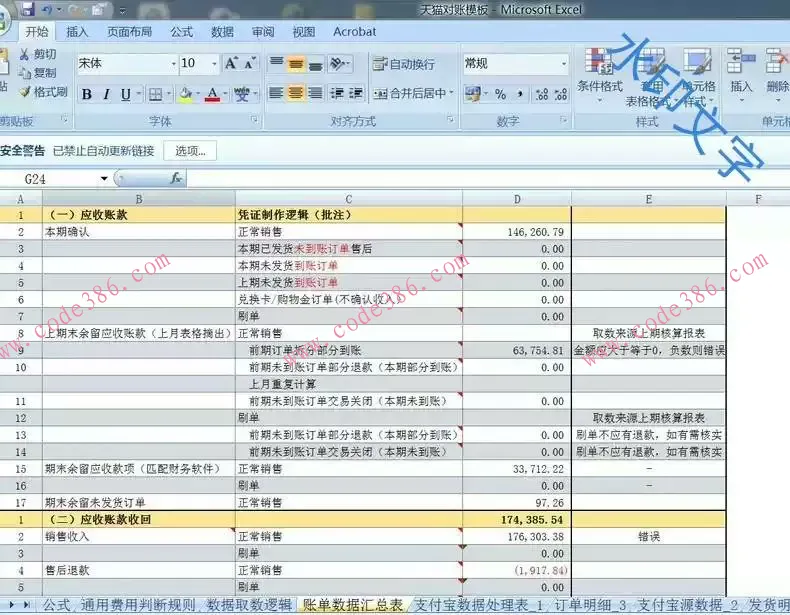Align text right
The width and height of the screenshot is (790, 615).
315,93
